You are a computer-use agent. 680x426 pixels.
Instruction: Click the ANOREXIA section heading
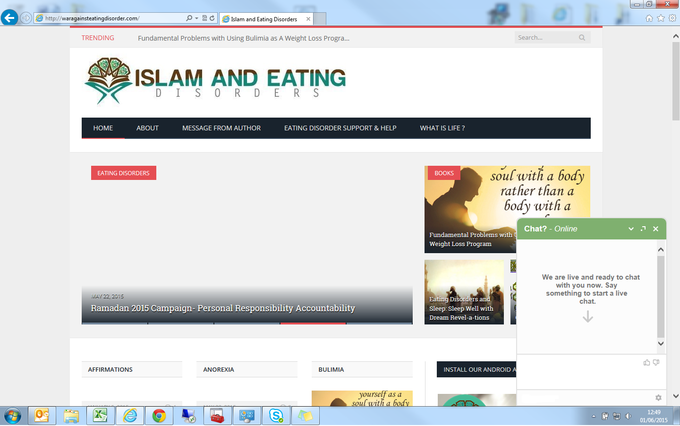(x=219, y=370)
